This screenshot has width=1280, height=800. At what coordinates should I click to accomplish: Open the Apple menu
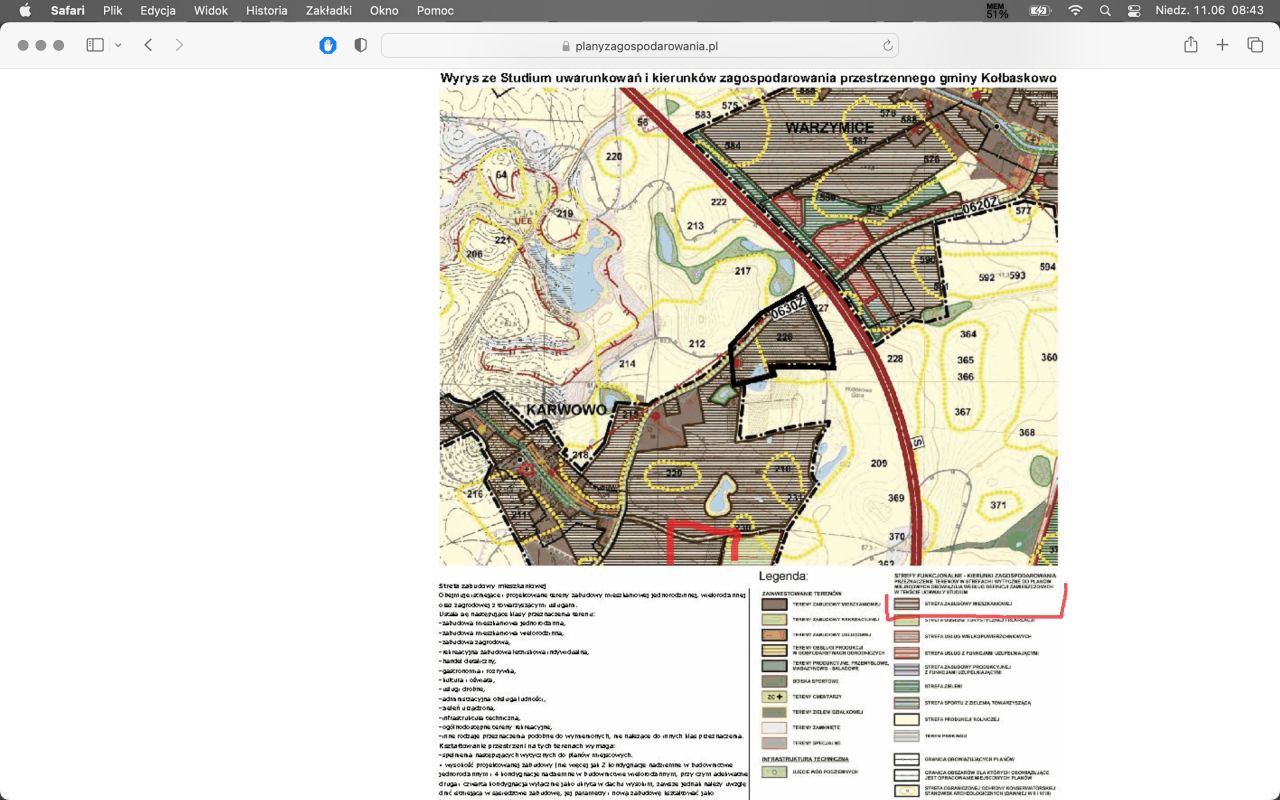[25, 11]
